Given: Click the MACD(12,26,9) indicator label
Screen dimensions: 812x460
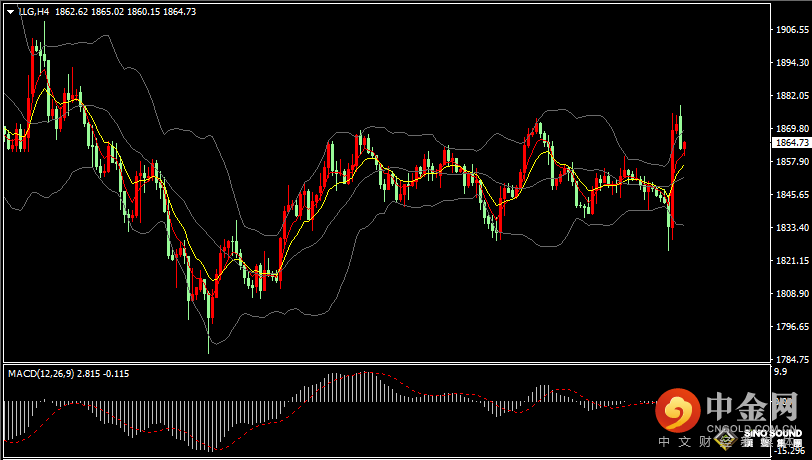Looking at the screenshot, I should pyautogui.click(x=41, y=373).
